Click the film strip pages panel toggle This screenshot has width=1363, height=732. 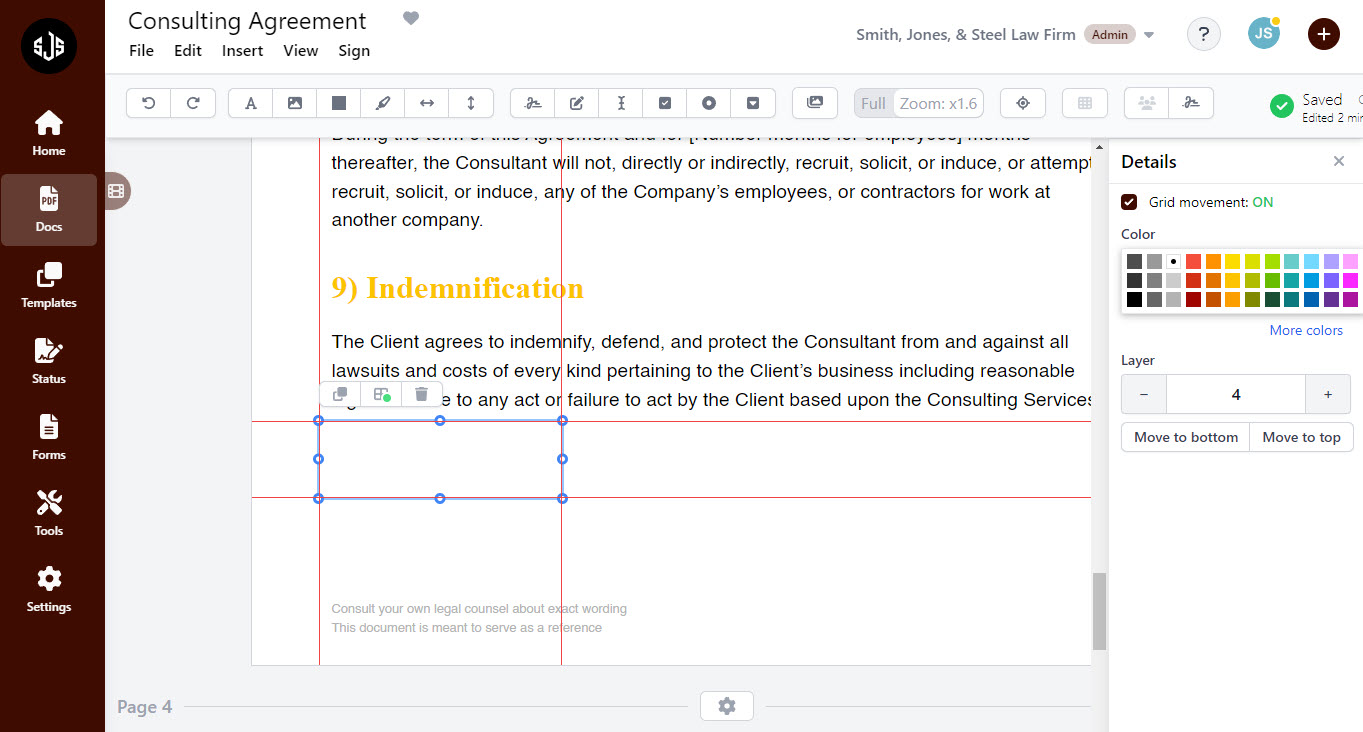116,190
